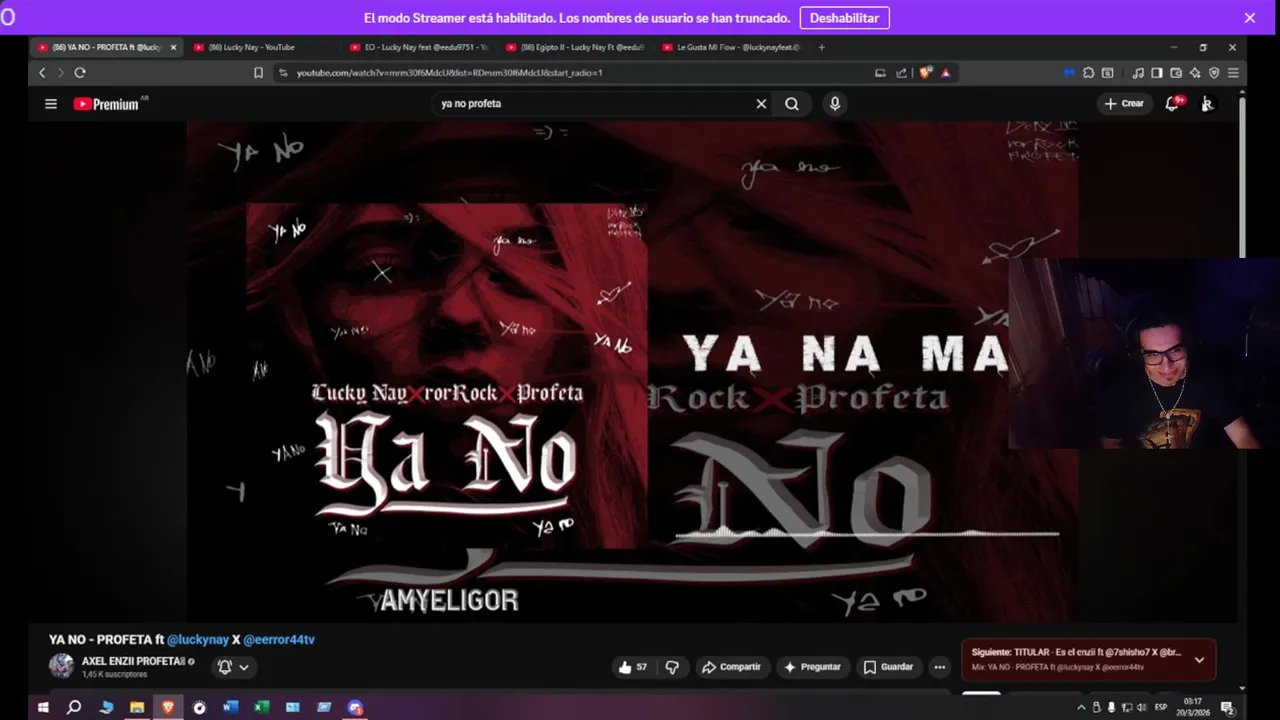Bookmark this page in the address bar

pos(258,72)
